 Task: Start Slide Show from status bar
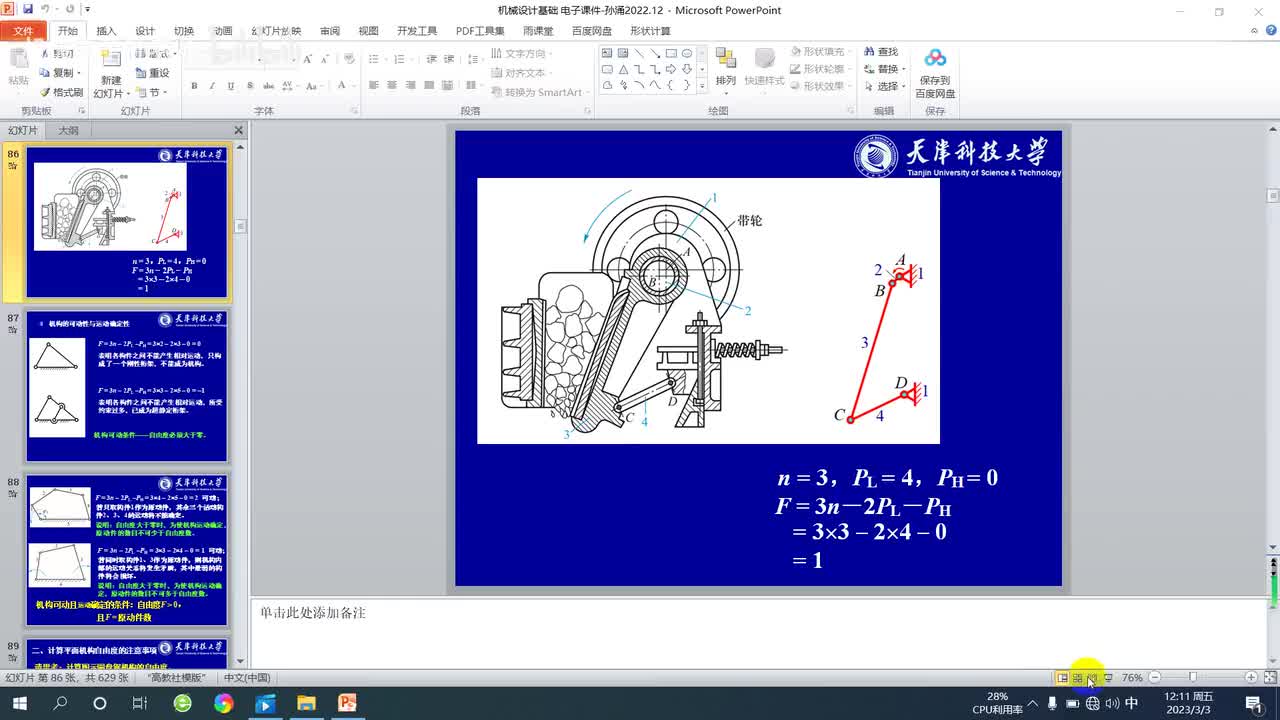(1107, 677)
